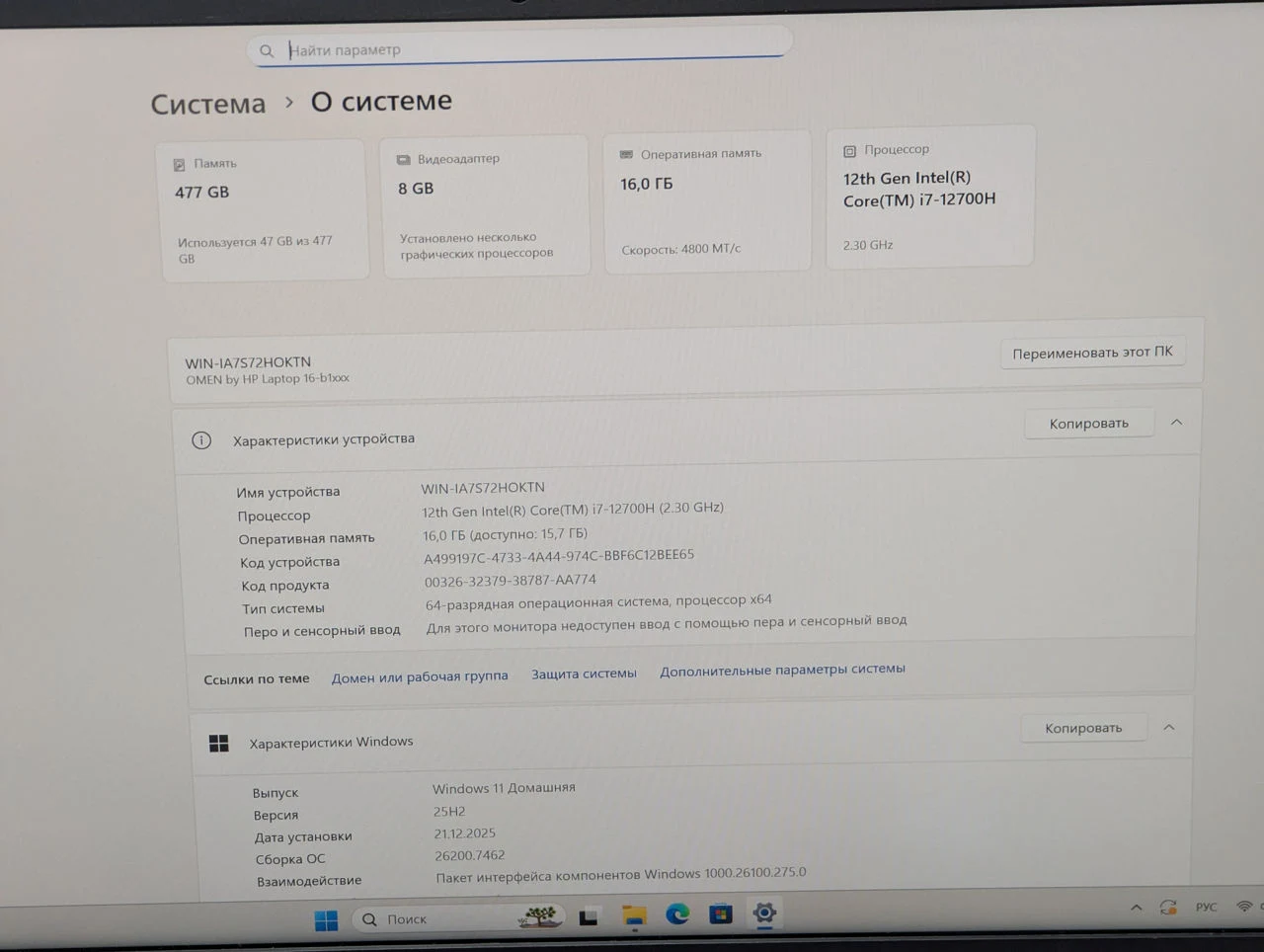Open Microsoft Store from the taskbar
The image size is (1264, 952).
coord(721,913)
